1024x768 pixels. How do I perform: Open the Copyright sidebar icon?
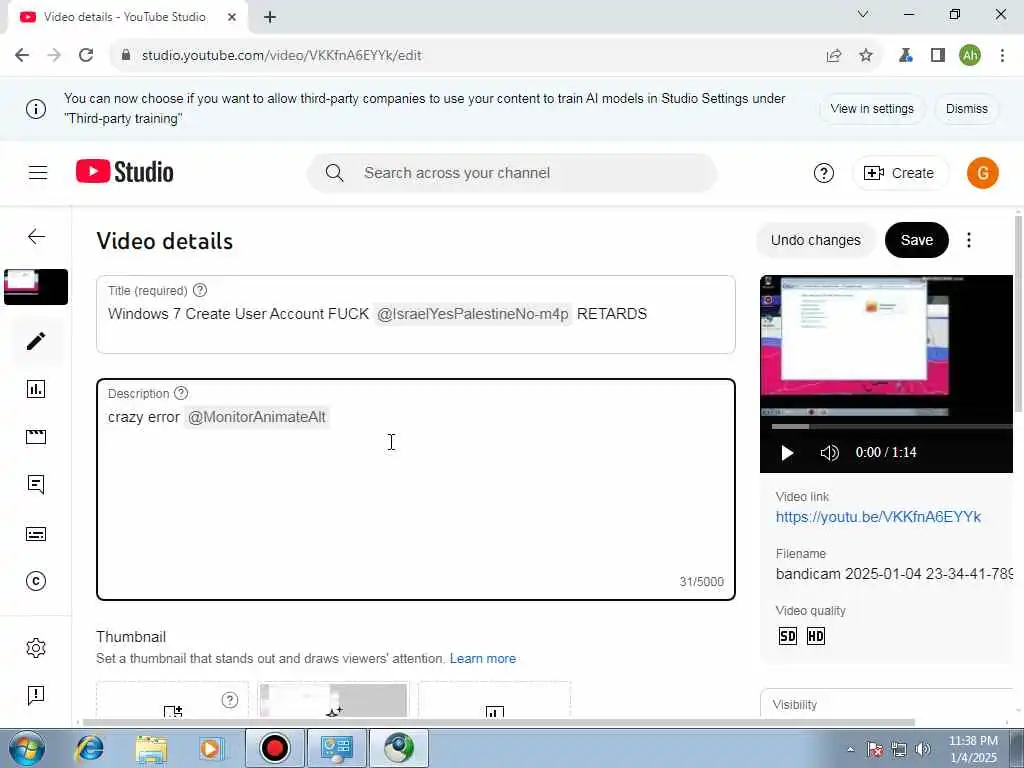(x=36, y=581)
